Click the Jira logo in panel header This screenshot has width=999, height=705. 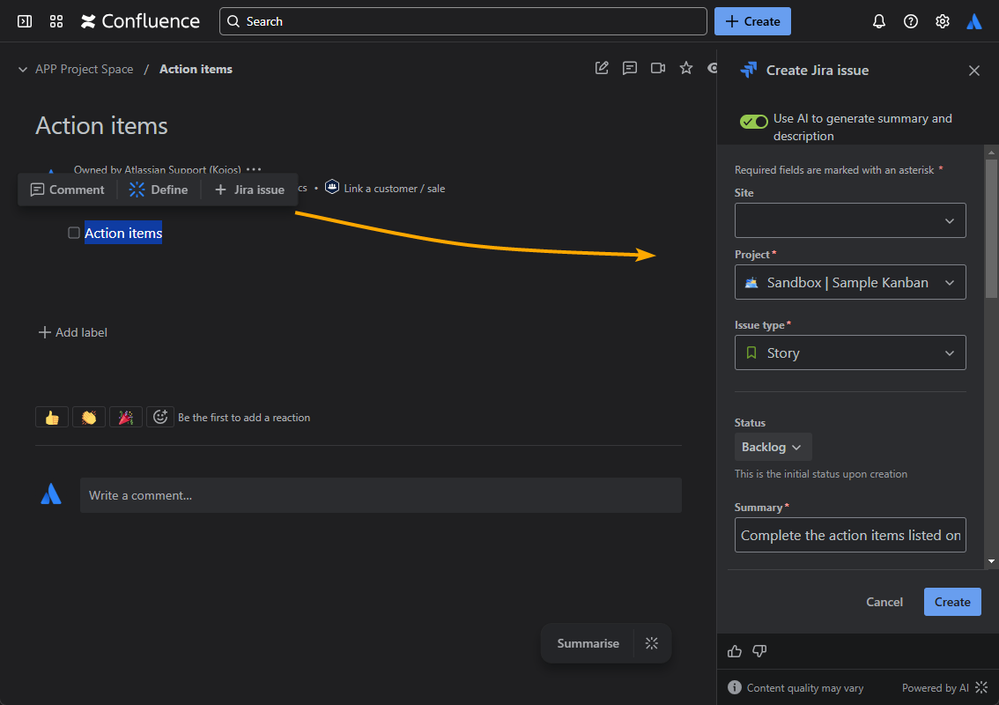pyautogui.click(x=749, y=70)
